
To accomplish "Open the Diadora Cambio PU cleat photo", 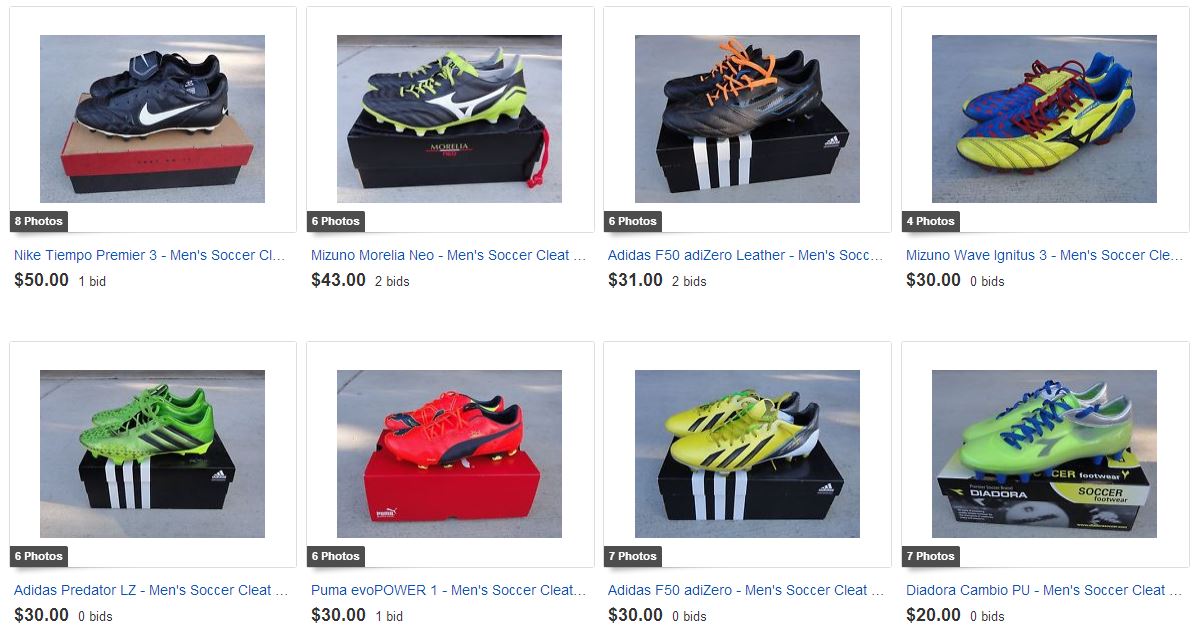I will coord(1044,454).
